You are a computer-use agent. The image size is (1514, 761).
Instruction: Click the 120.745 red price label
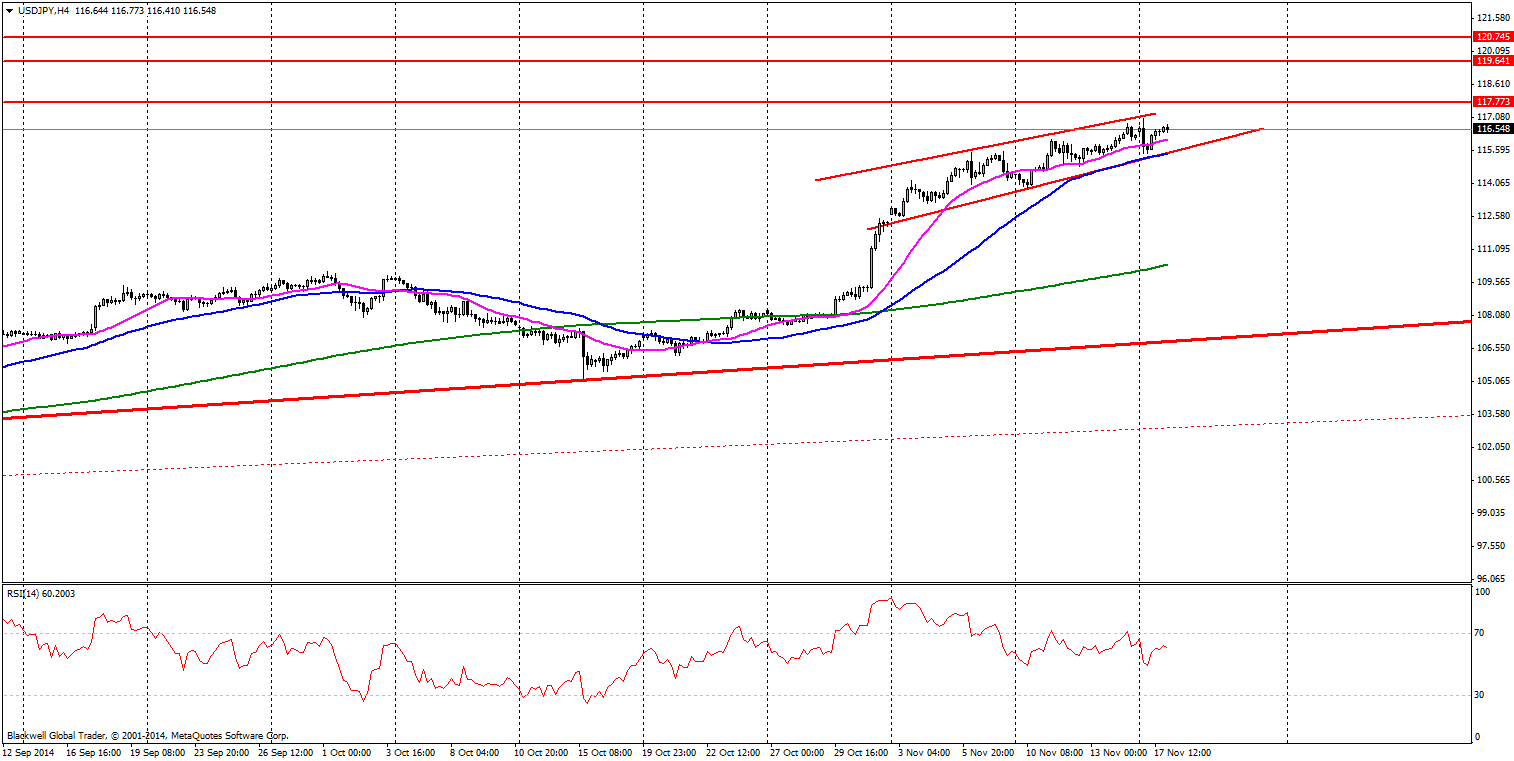point(1493,36)
